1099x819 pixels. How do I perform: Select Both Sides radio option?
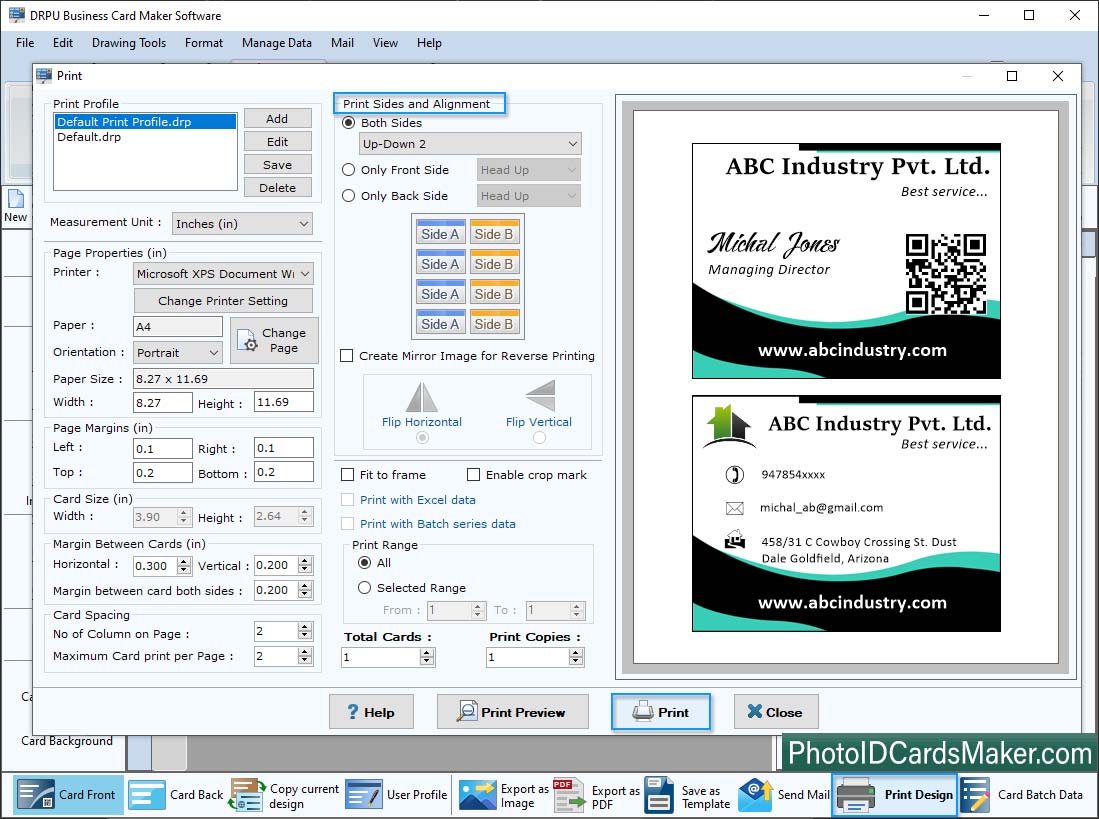click(x=348, y=123)
